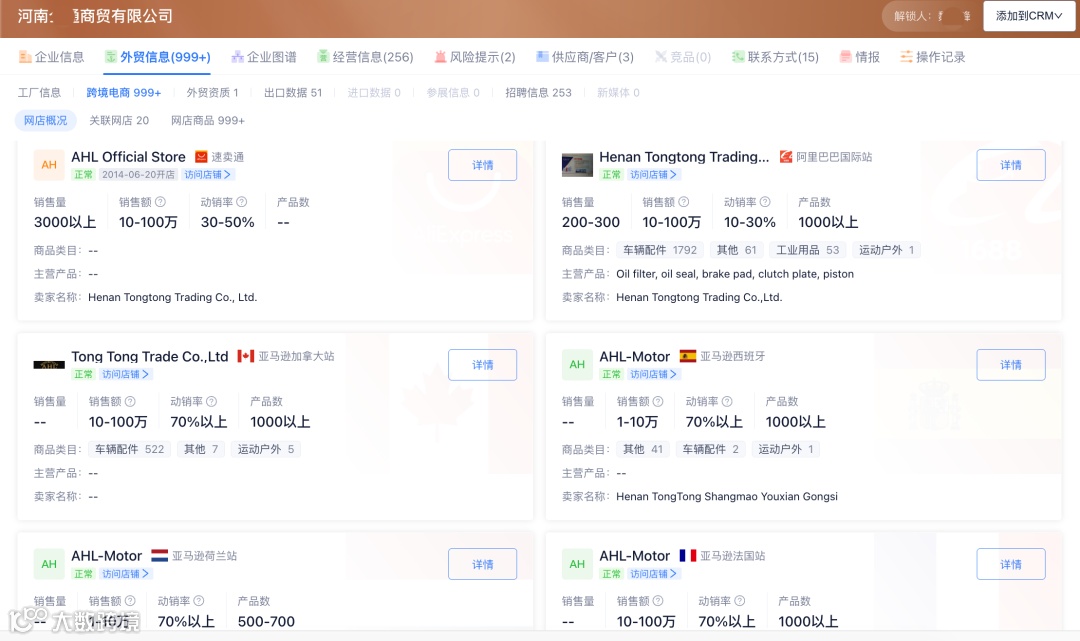Select 网店概况 pill tab
This screenshot has width=1080, height=641.
[45, 120]
